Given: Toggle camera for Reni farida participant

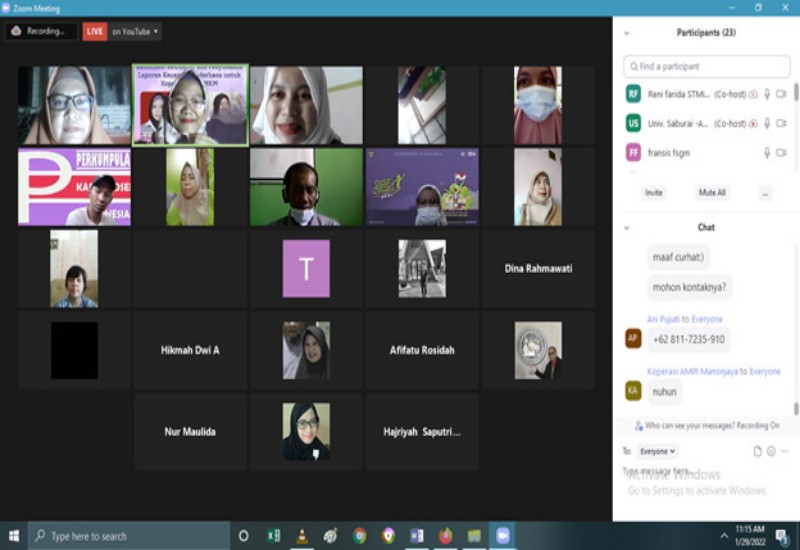Looking at the screenshot, I should [x=781, y=94].
